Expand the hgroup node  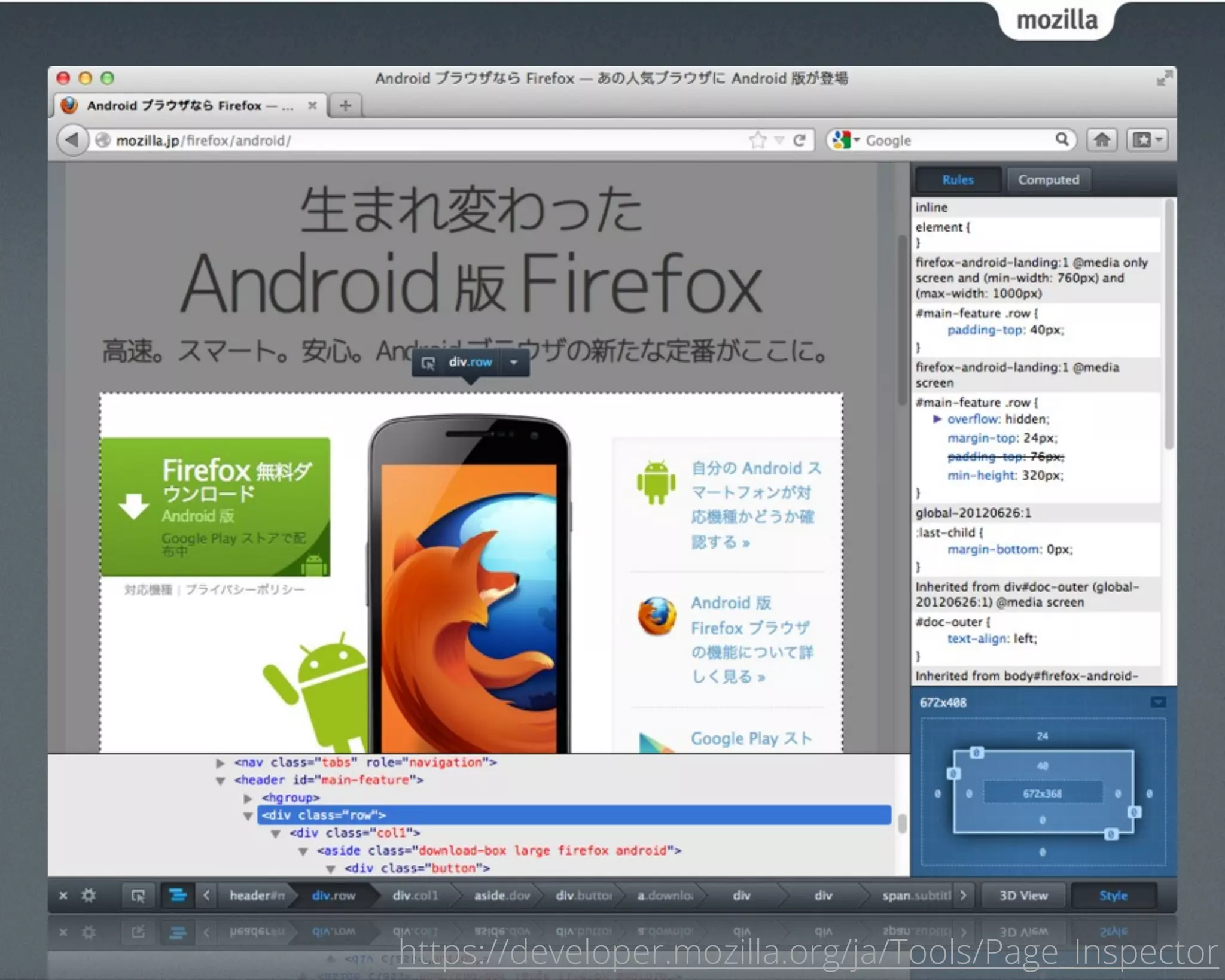pos(248,798)
